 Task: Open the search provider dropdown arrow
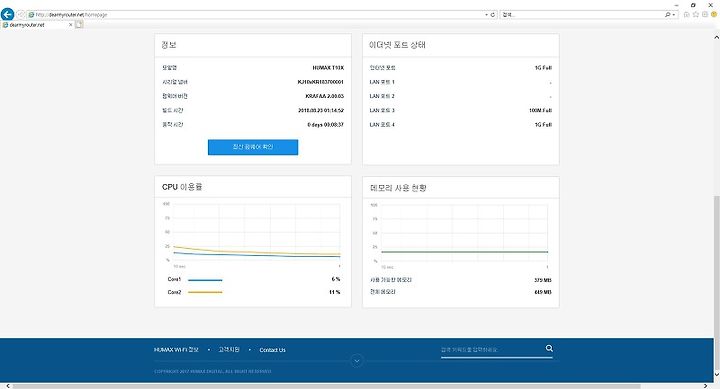pyautogui.click(x=674, y=15)
